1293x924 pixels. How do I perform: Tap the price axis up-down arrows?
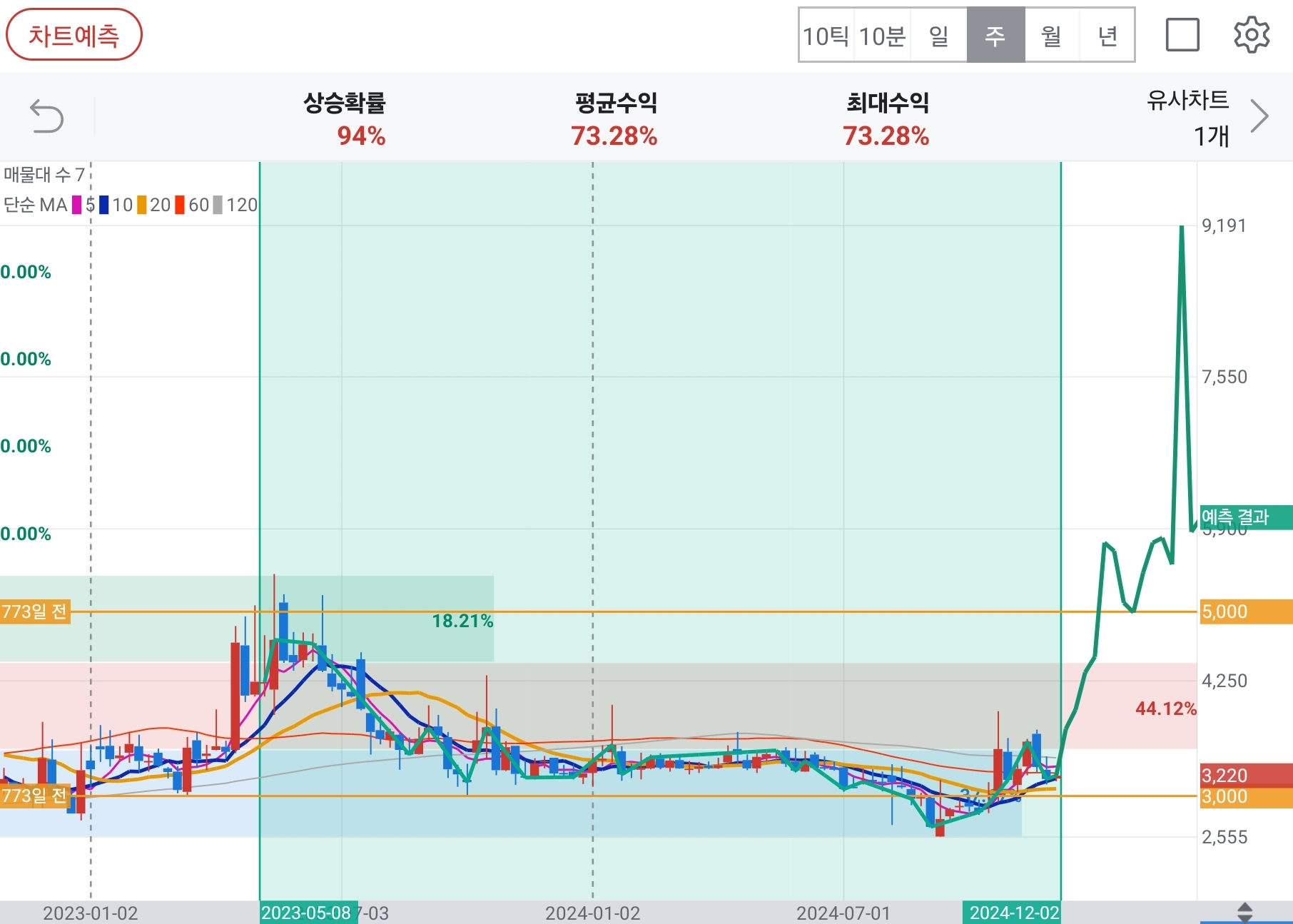click(1244, 913)
